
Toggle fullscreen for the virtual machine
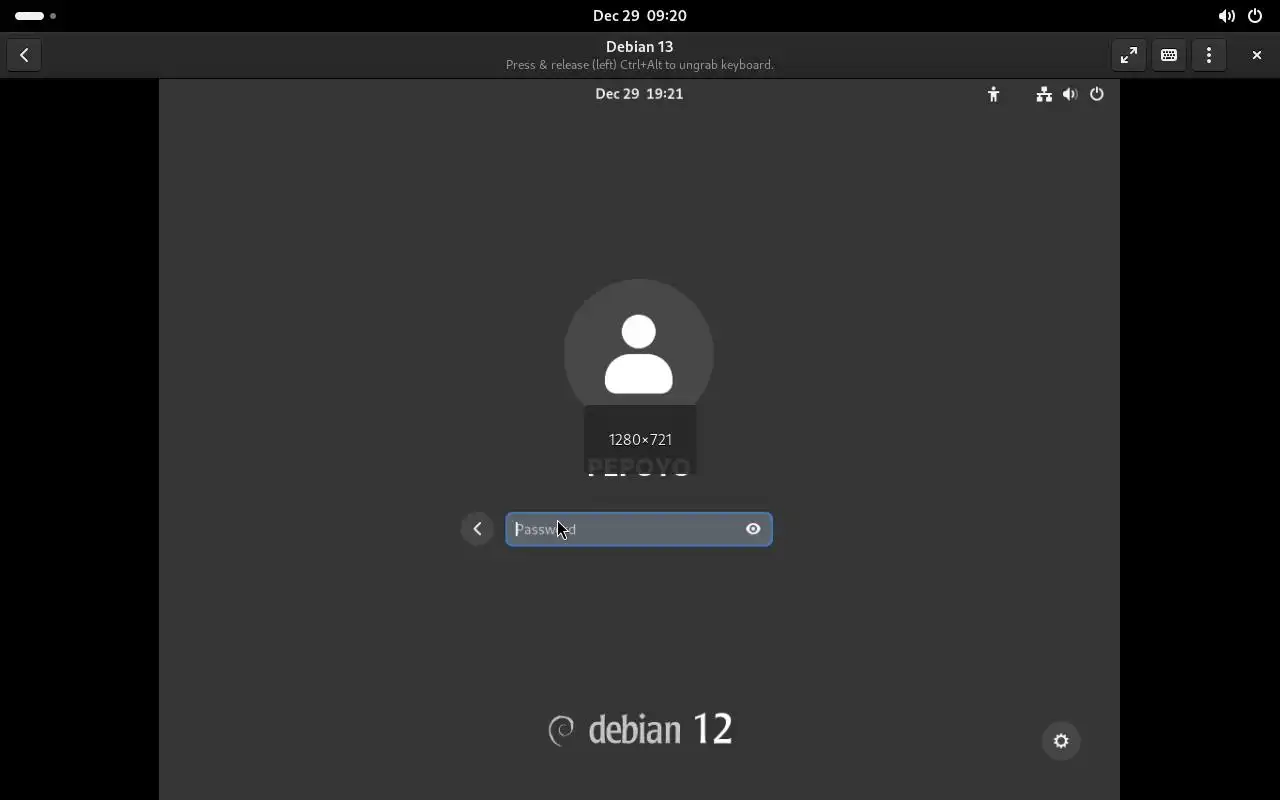coord(1129,55)
